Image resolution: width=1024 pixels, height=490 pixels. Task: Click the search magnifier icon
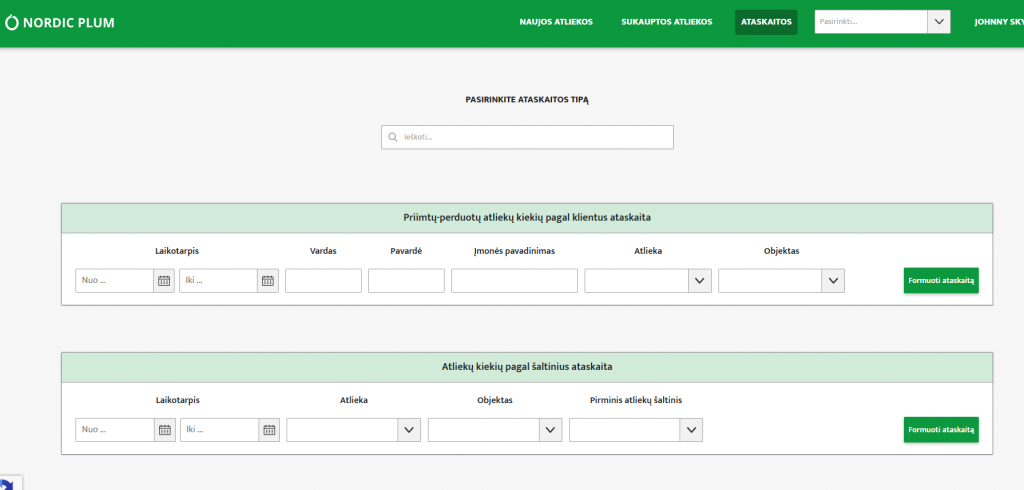pyautogui.click(x=393, y=137)
